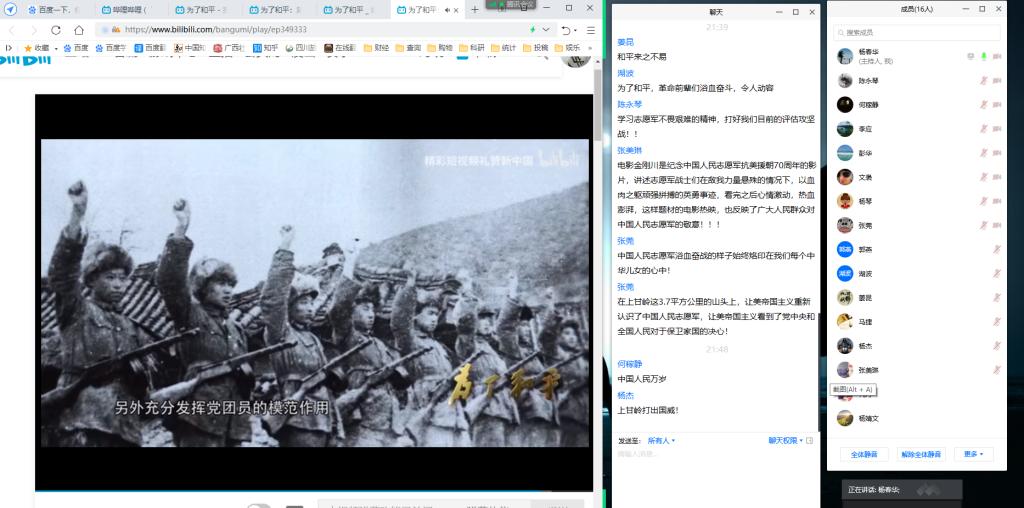Click the muted mic icon for 马捷
The height and width of the screenshot is (508, 1024).
997,321
